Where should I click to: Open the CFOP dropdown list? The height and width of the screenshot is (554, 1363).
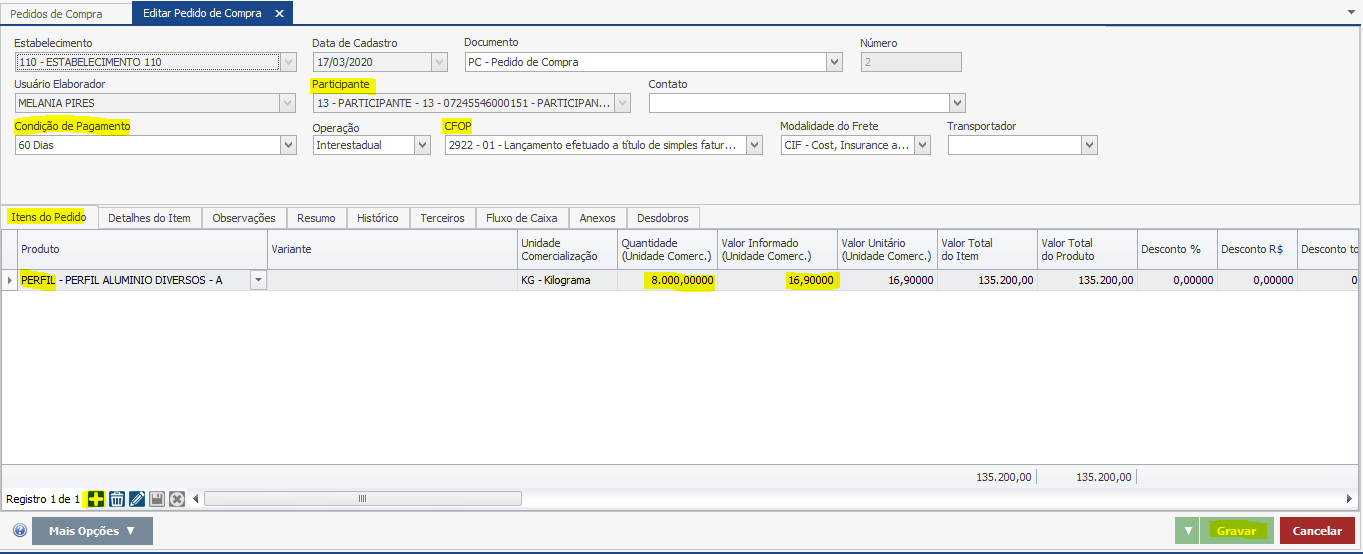(754, 145)
